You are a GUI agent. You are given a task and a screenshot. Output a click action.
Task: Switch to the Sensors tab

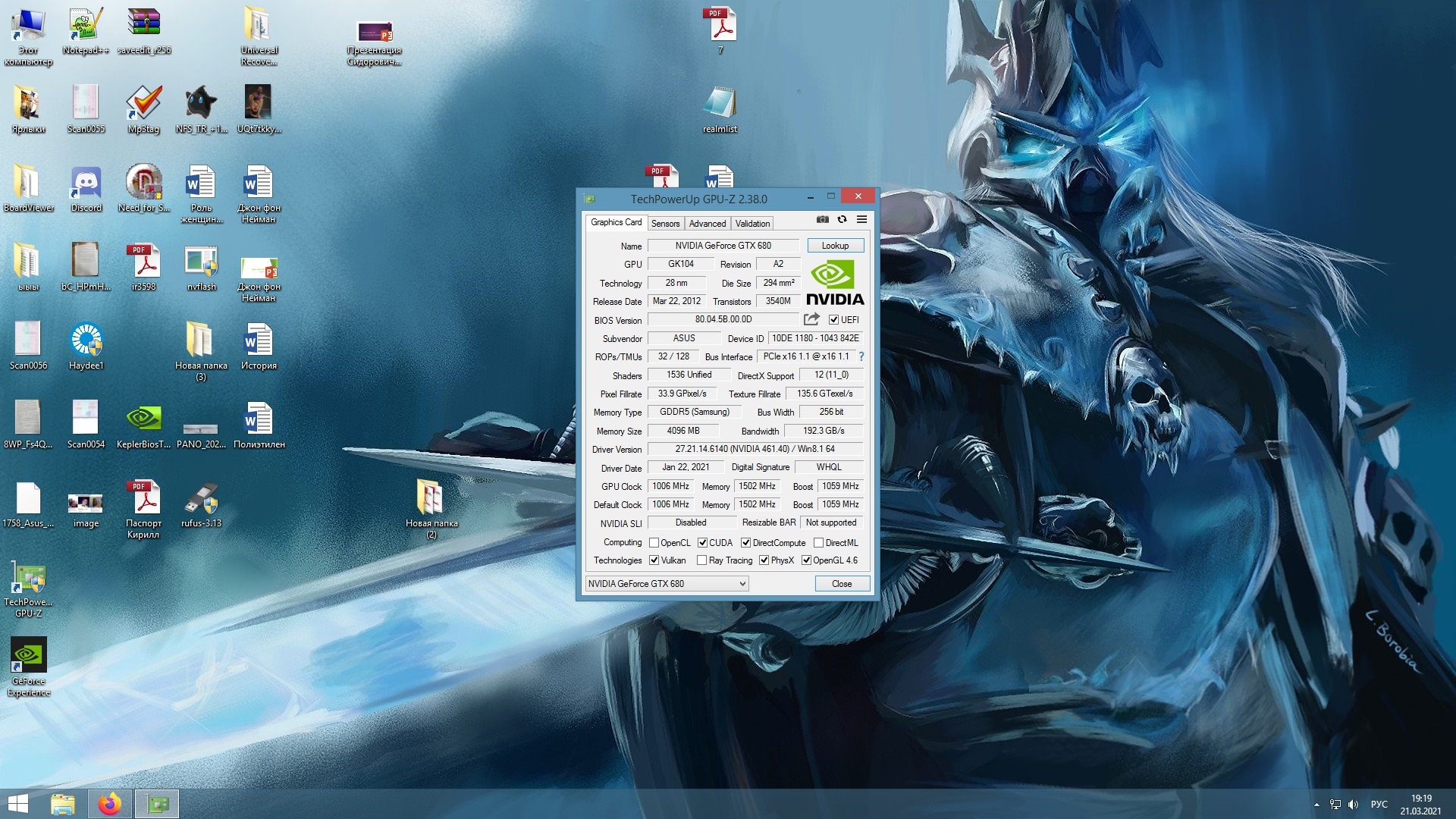[x=665, y=224]
